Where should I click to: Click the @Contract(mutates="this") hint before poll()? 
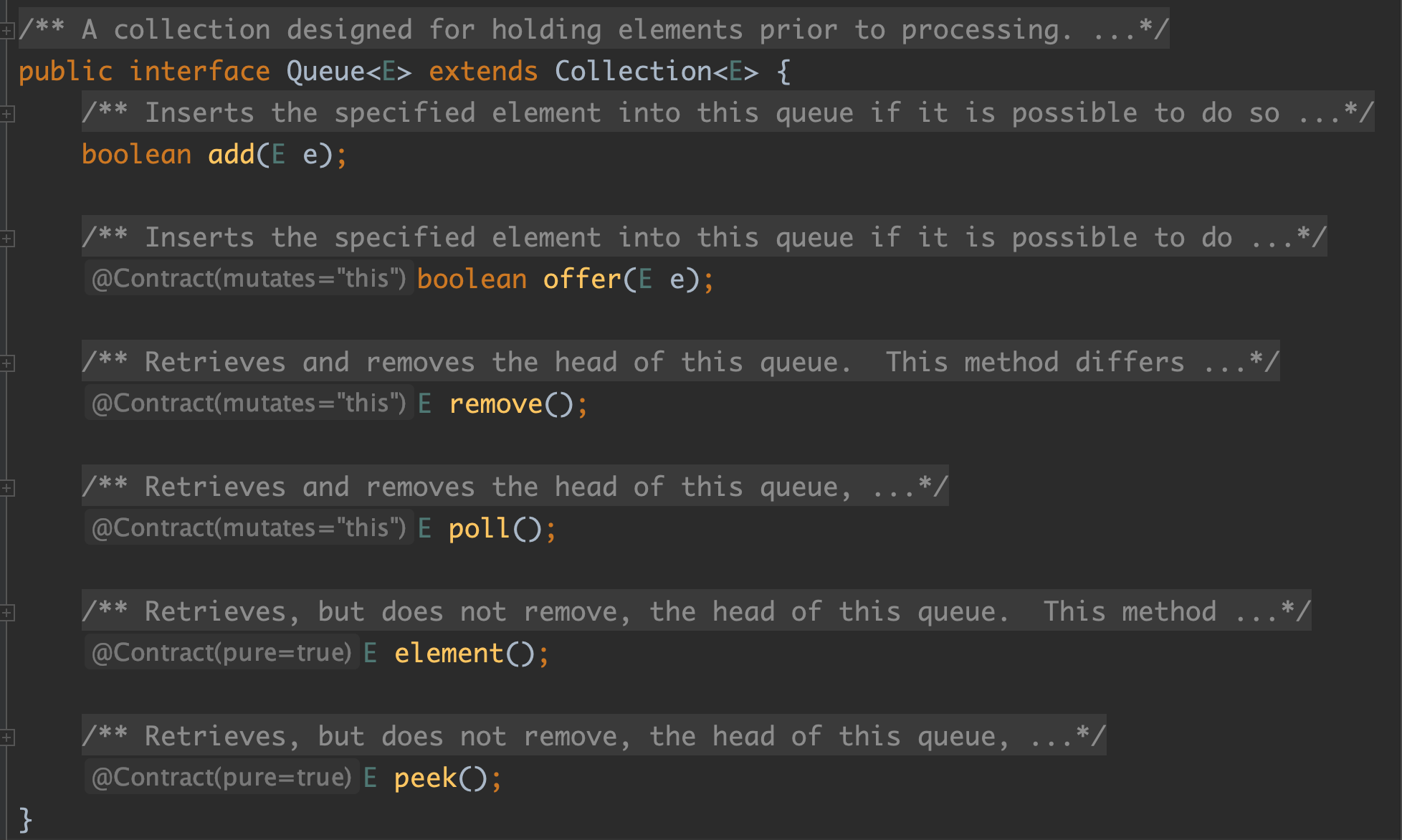click(248, 528)
